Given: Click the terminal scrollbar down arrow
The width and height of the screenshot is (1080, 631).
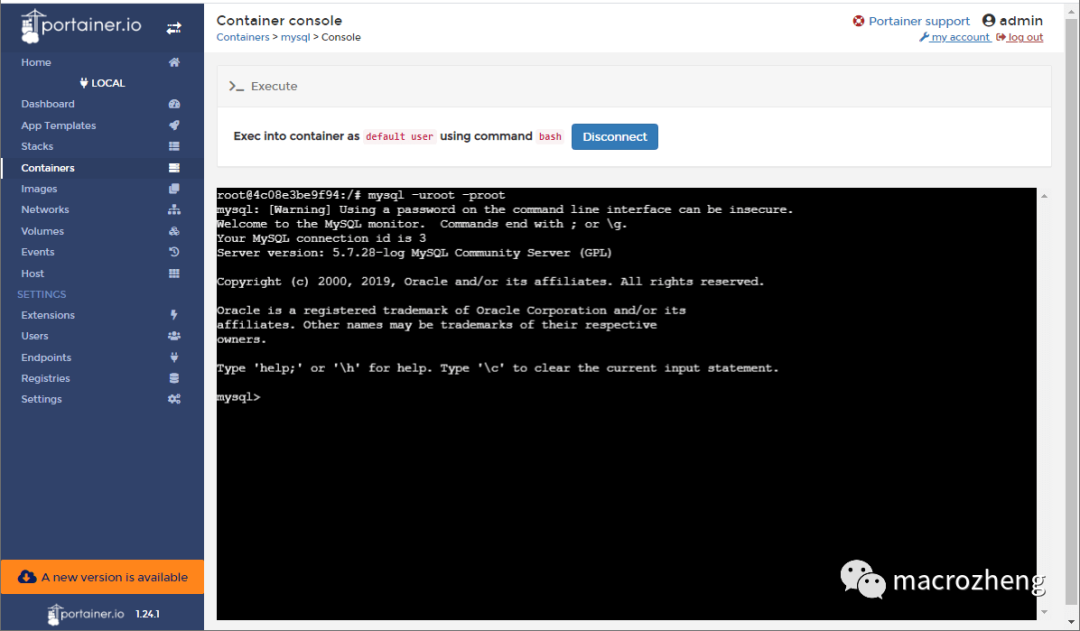Looking at the screenshot, I should point(1044,612).
